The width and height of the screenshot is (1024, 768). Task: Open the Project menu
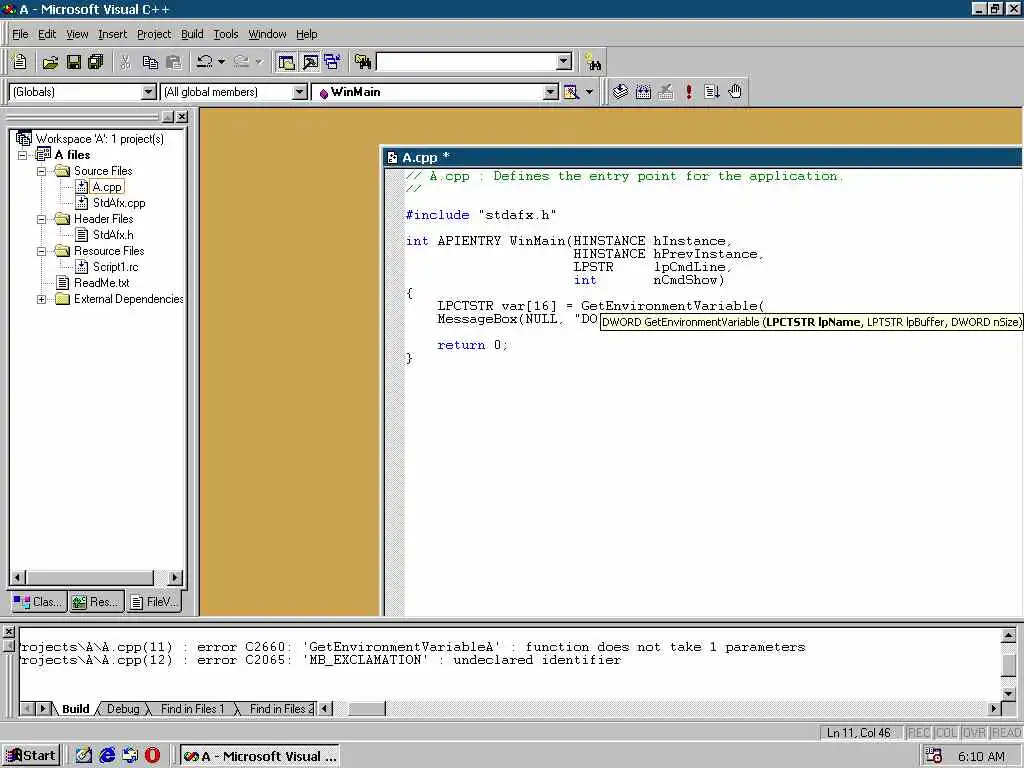click(x=154, y=34)
